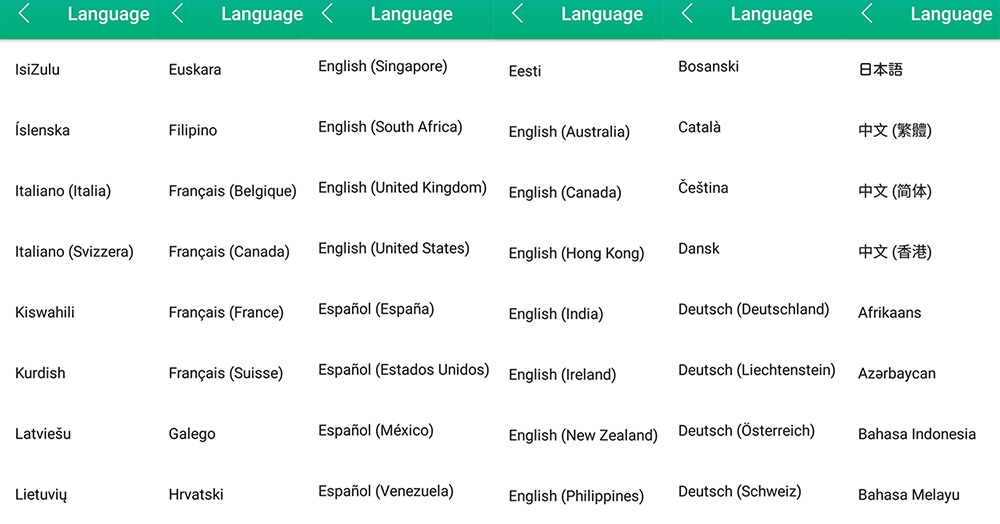Tap back arrow above the IsiZulu list

[x=24, y=14]
